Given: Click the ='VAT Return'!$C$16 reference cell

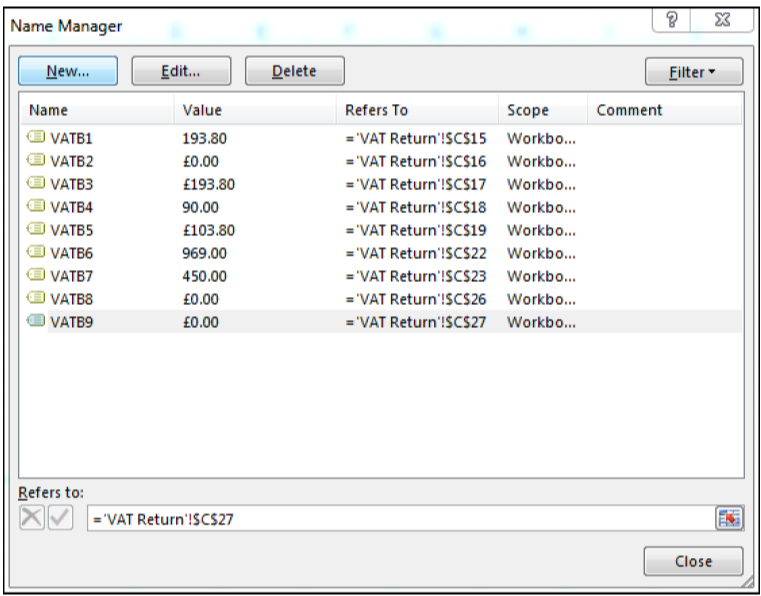Looking at the screenshot, I should (416, 161).
